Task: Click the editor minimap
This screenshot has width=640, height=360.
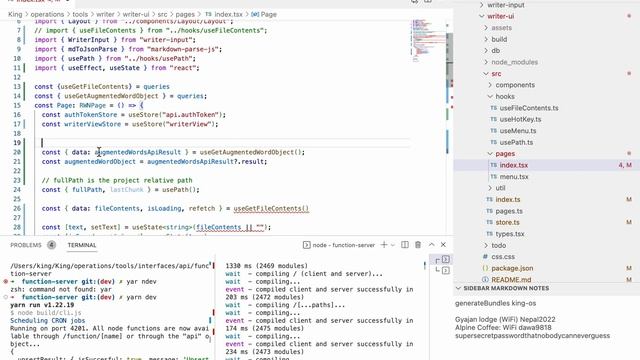Action: tap(427, 41)
